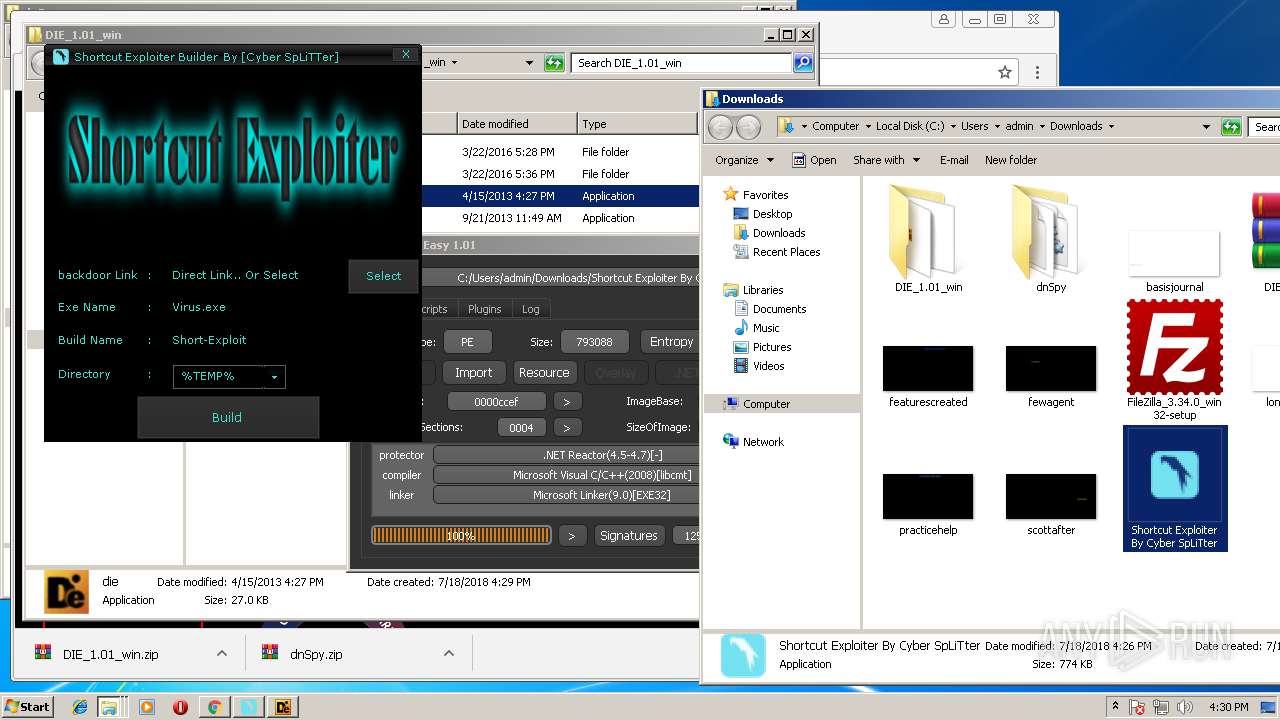Screen dimensions: 1280x720
Task: Click E-mail in Downloads toolbar
Action: [954, 160]
